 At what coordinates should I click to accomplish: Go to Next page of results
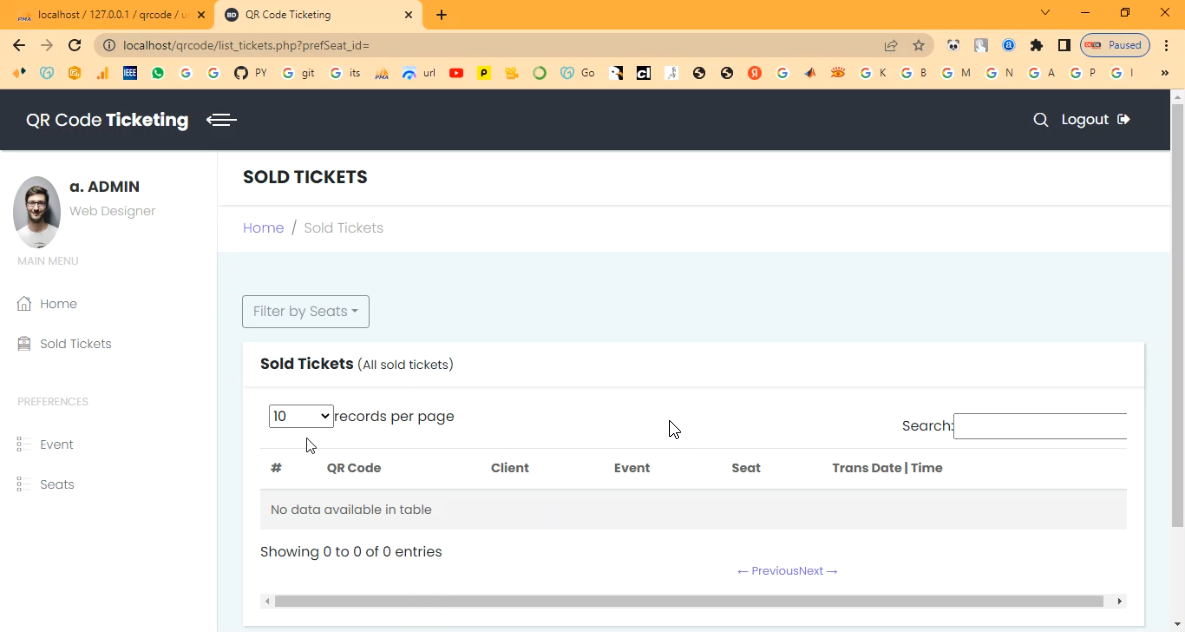tap(818, 571)
